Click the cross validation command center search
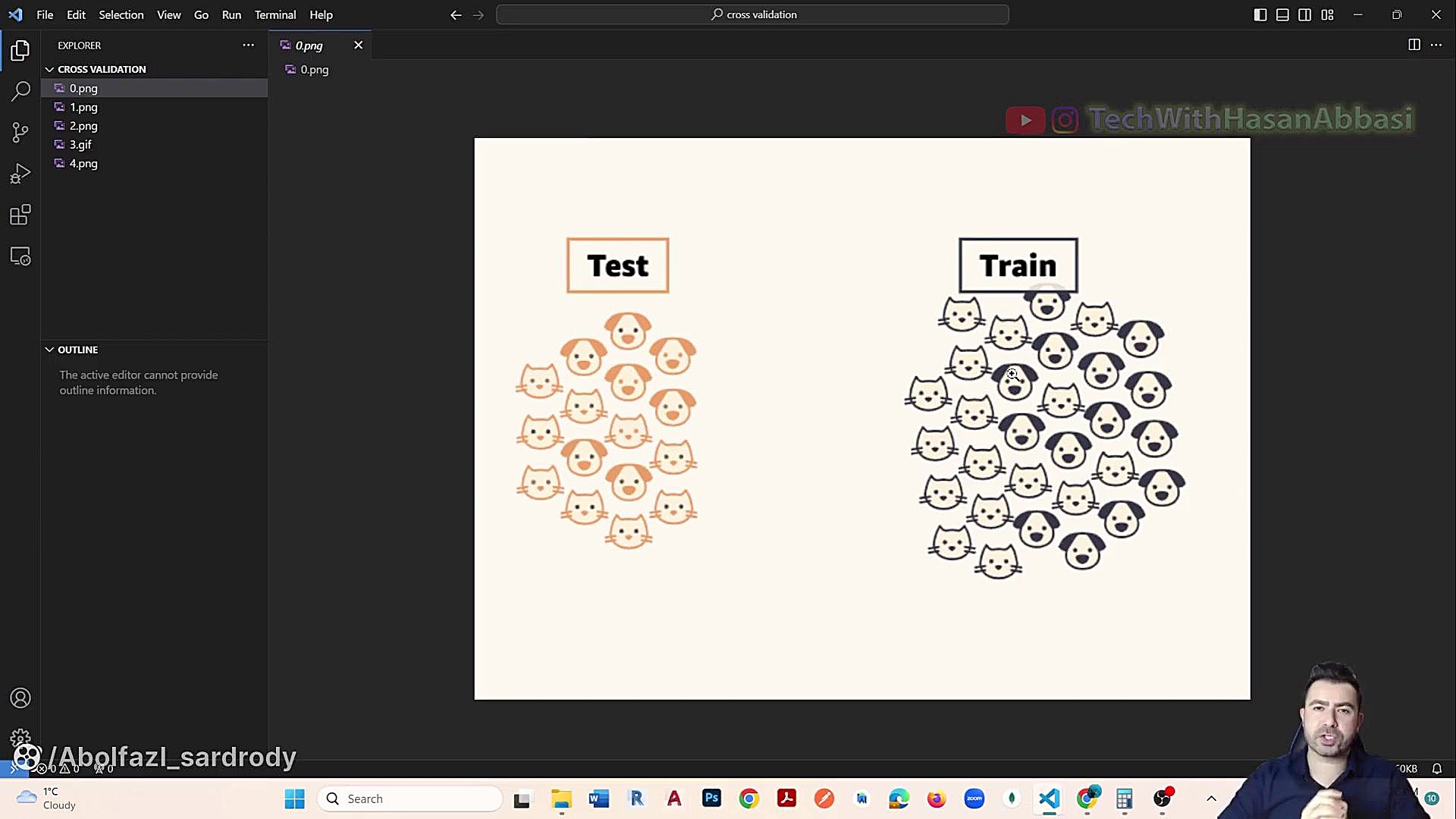1456x819 pixels. [752, 14]
